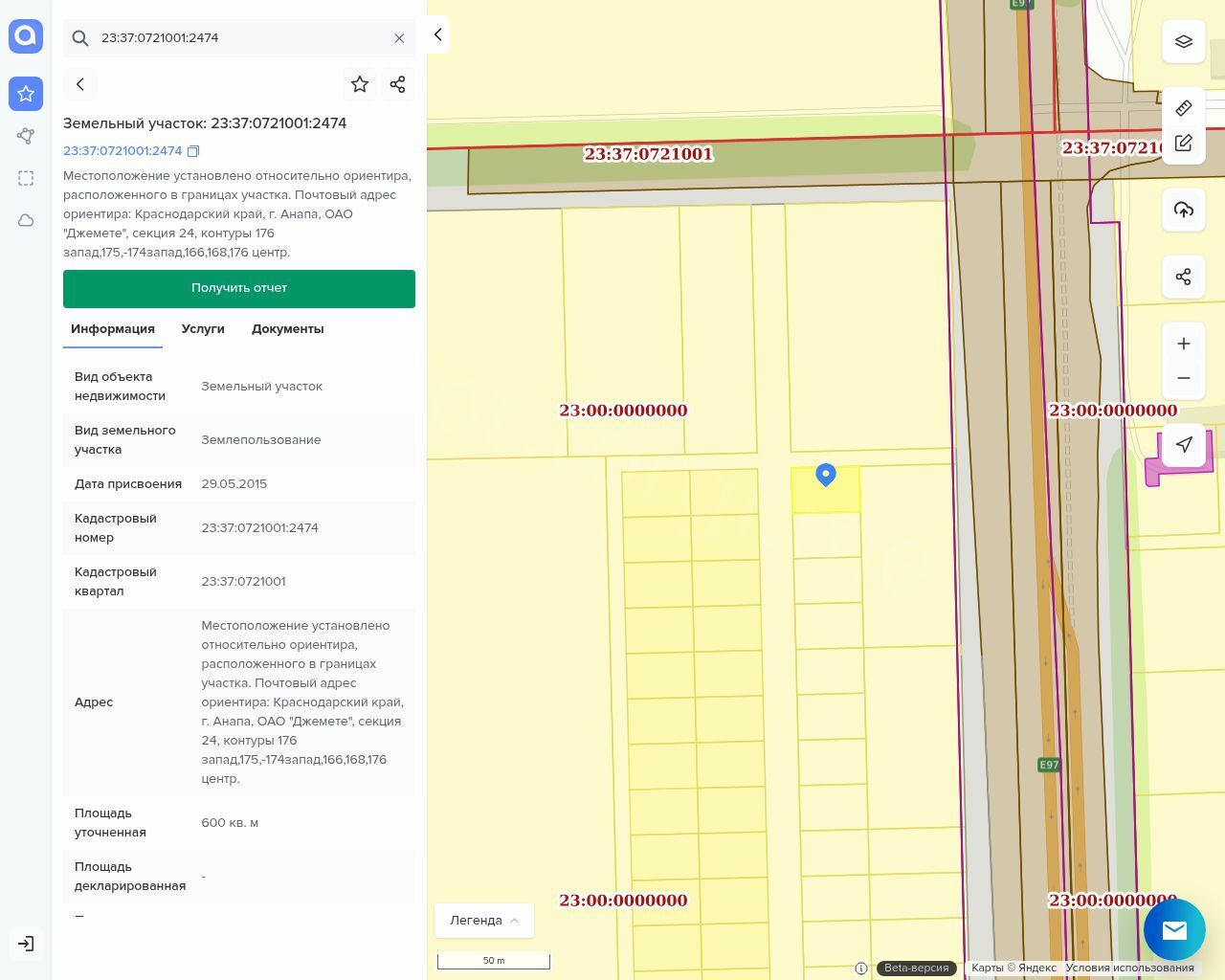
Task: Click the cloud upload icon on map
Action: (x=1184, y=210)
